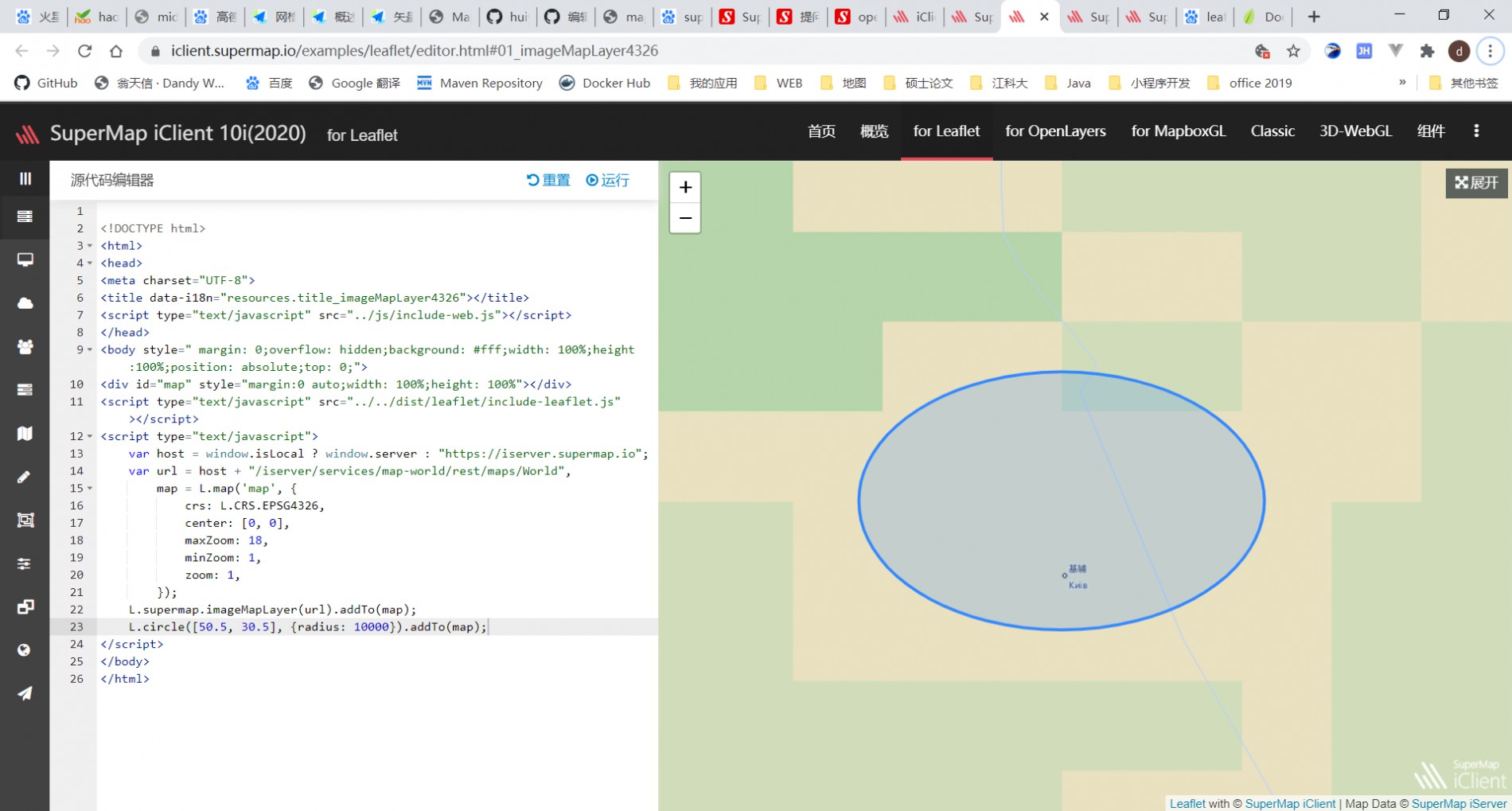Open the SuperMap iClient attribution link
1512x811 pixels.
(x=1290, y=804)
